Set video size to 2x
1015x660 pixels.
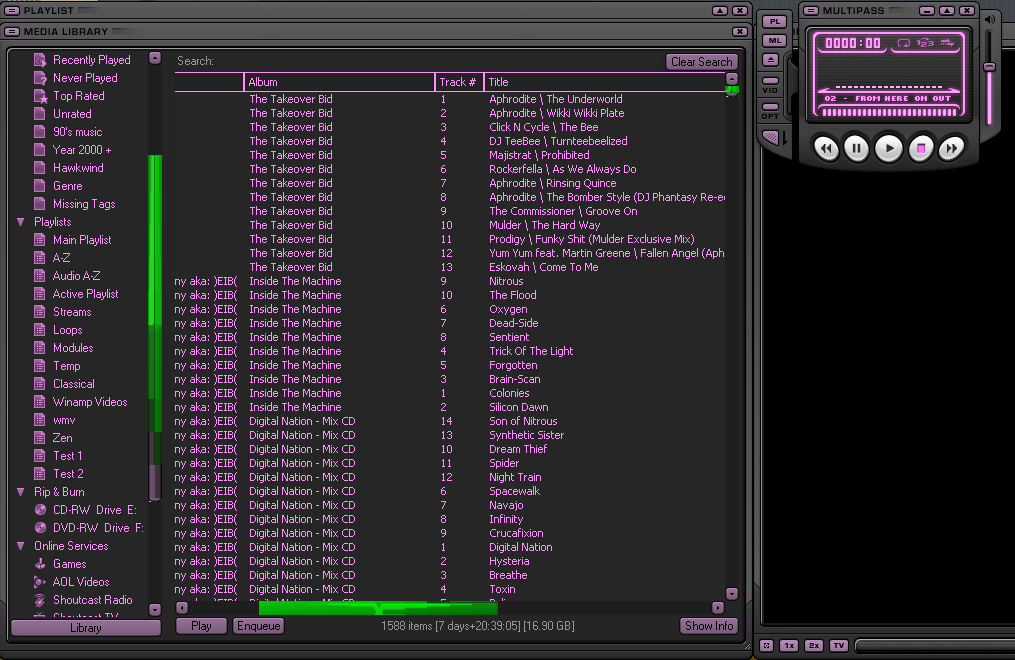[814, 646]
